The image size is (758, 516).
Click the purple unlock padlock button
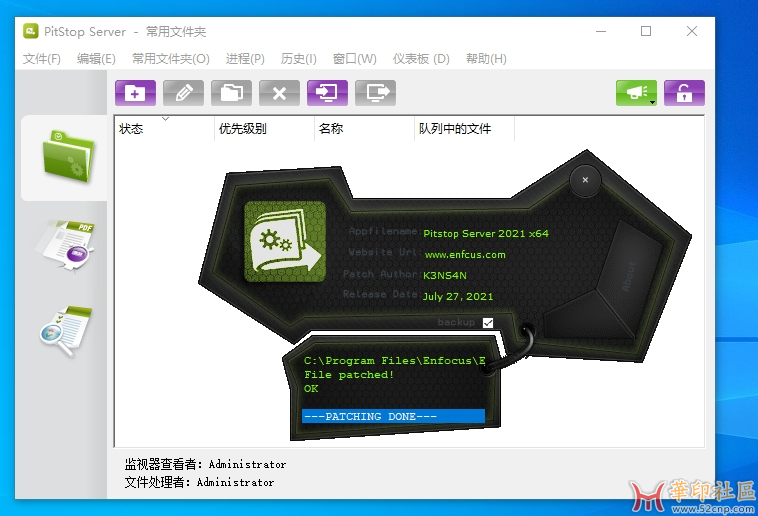(684, 93)
